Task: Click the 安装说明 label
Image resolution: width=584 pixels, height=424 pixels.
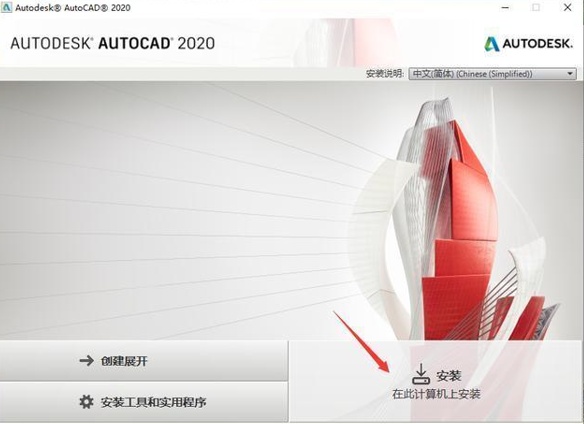Action: (385, 74)
